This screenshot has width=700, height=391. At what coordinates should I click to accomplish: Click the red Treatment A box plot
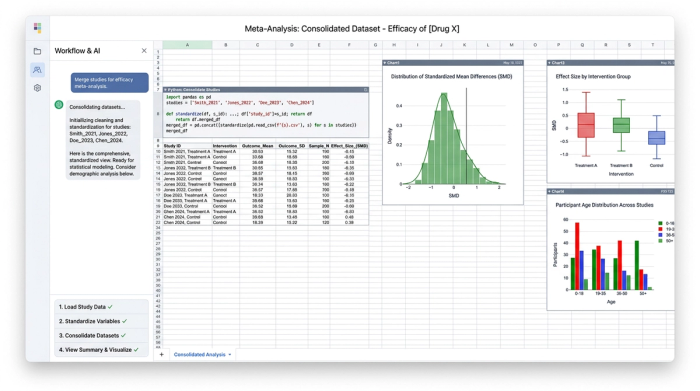pos(586,125)
